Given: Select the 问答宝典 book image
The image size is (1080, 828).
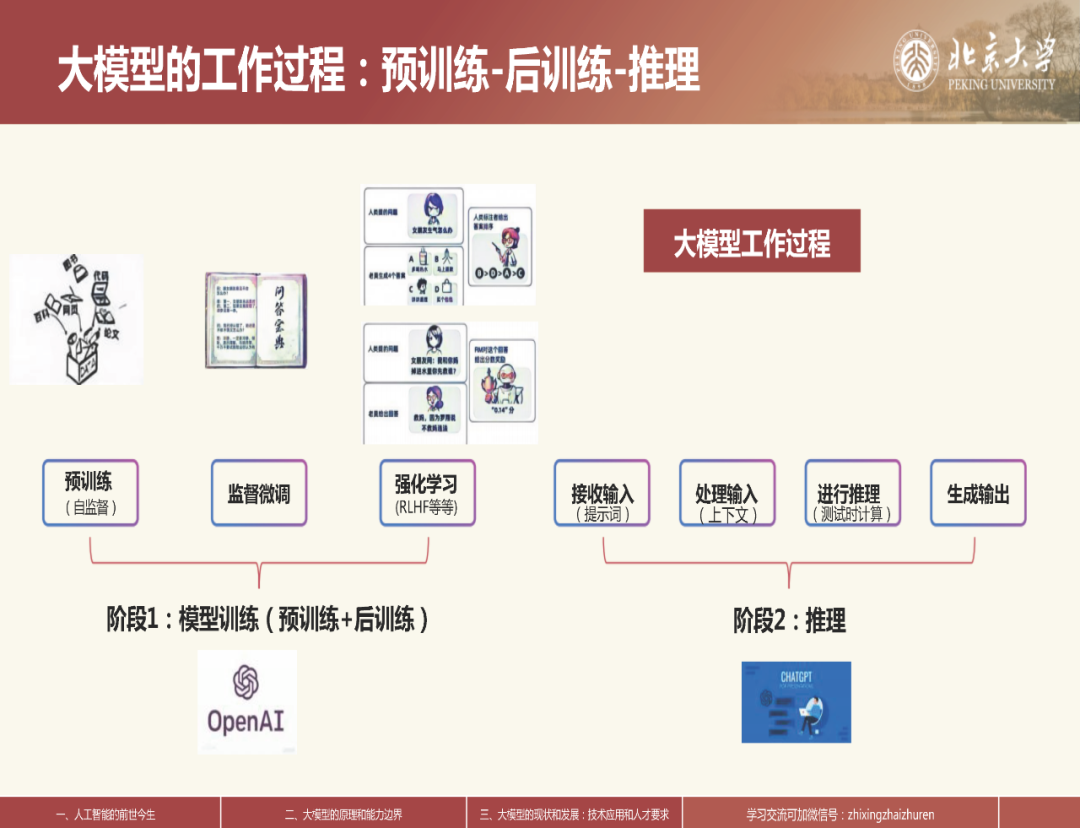Looking at the screenshot, I should (x=256, y=320).
